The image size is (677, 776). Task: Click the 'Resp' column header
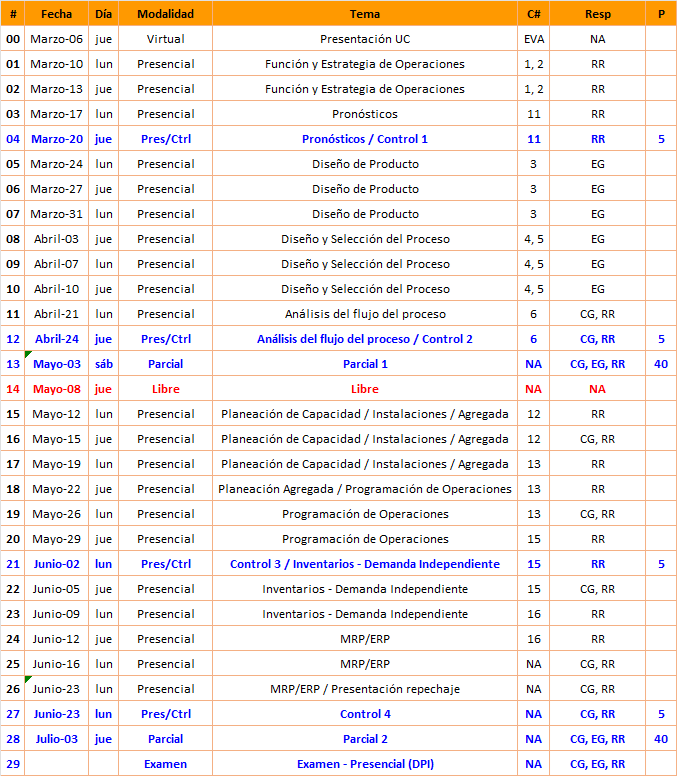pyautogui.click(x=597, y=14)
